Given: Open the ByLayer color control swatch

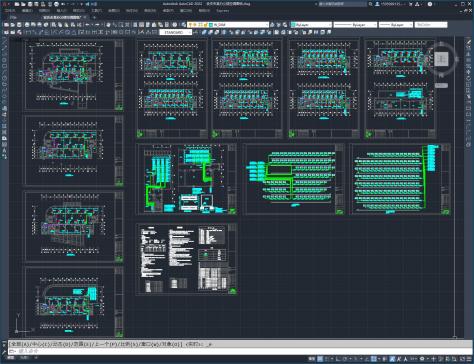Looking at the screenshot, I should tap(311, 25).
